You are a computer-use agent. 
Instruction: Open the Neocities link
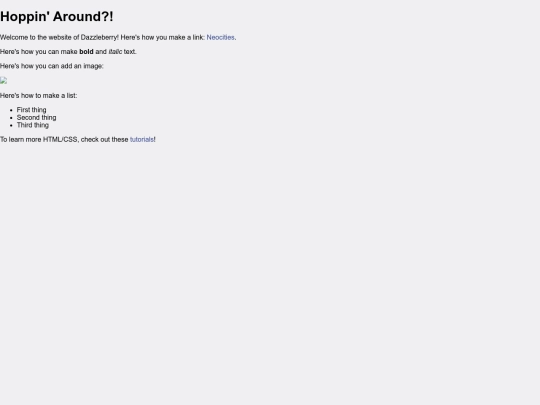(220, 37)
